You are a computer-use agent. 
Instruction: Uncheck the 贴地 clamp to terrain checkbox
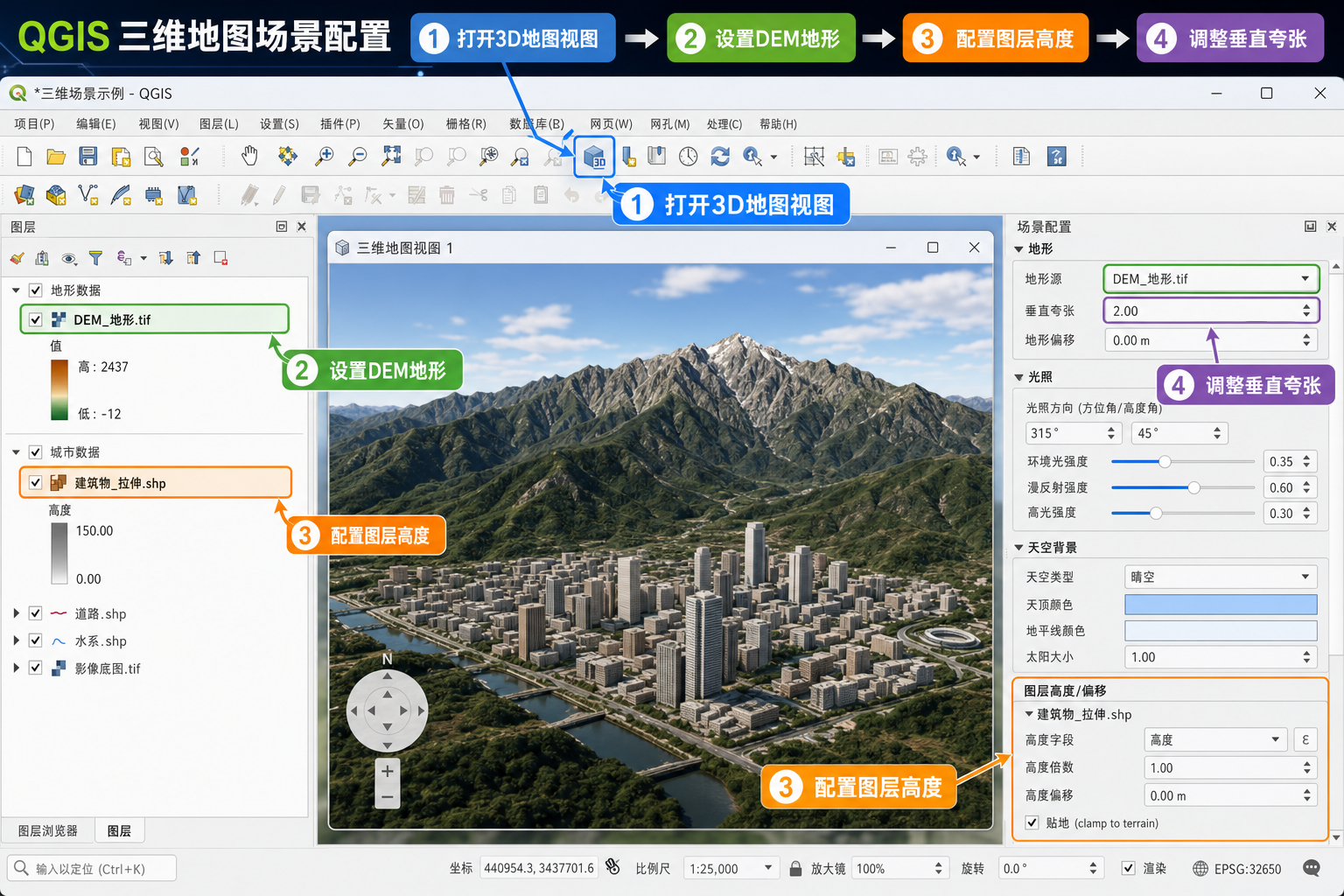[1032, 822]
